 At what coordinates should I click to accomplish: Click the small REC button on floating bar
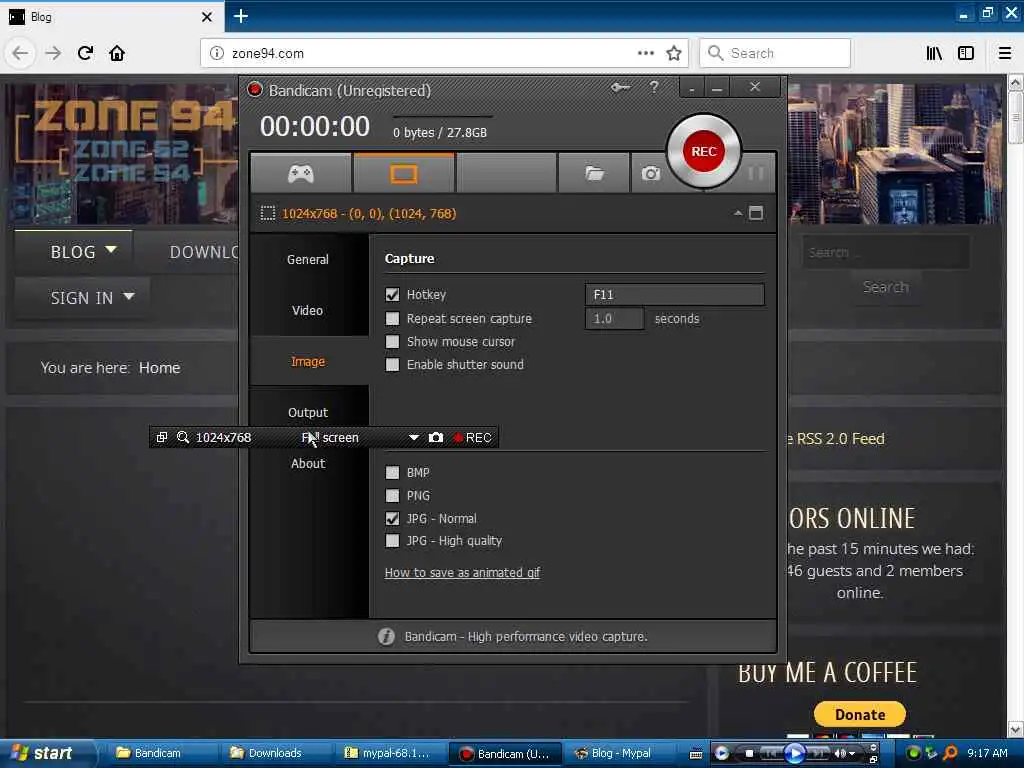473,438
